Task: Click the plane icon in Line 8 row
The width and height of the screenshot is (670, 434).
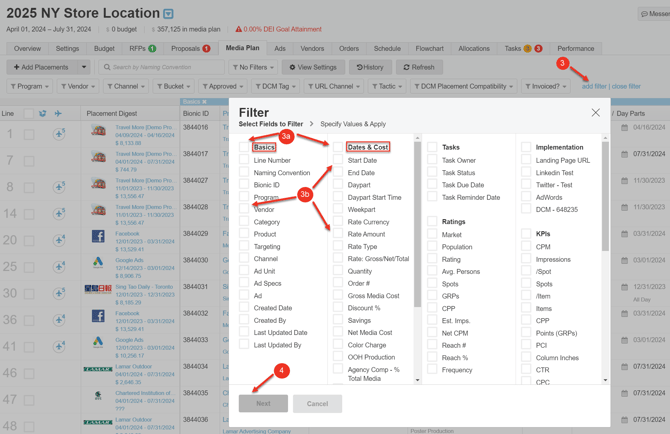Action: (59, 187)
